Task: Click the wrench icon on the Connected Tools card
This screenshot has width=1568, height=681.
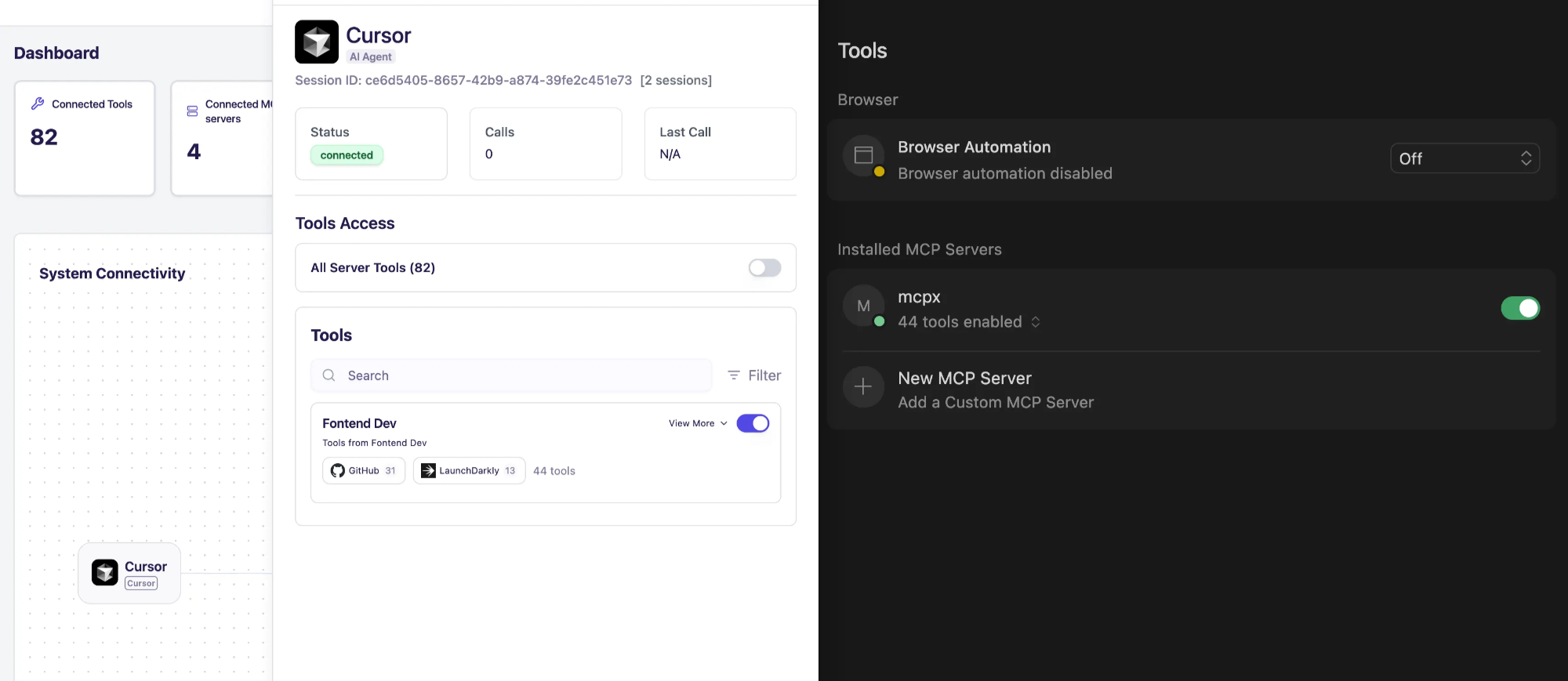Action: click(38, 103)
